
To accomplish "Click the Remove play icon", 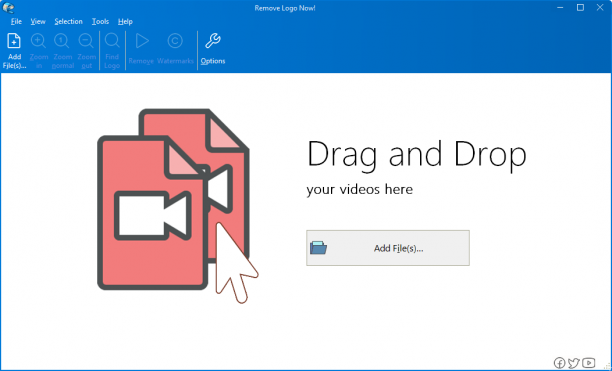I will 142,41.
